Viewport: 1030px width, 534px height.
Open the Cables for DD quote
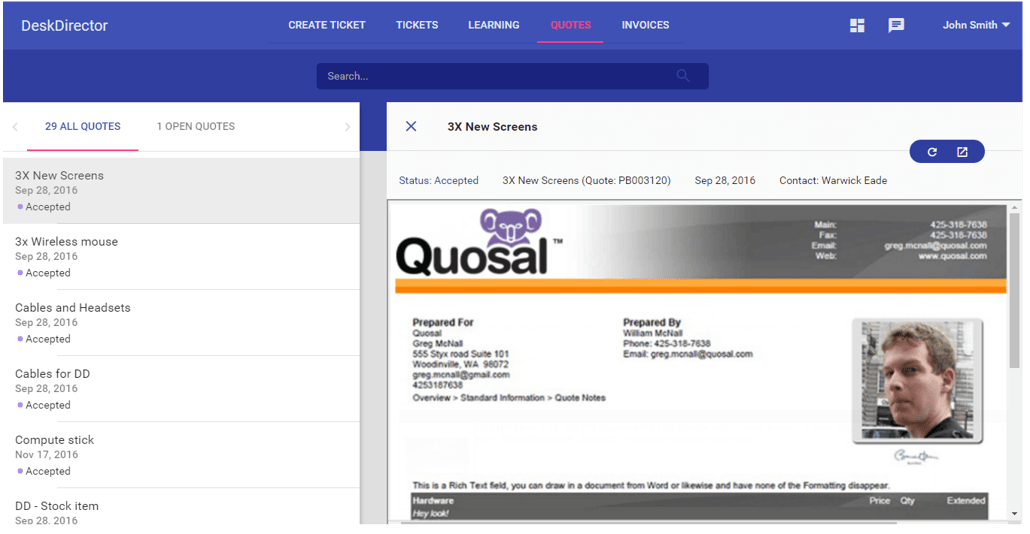point(181,389)
